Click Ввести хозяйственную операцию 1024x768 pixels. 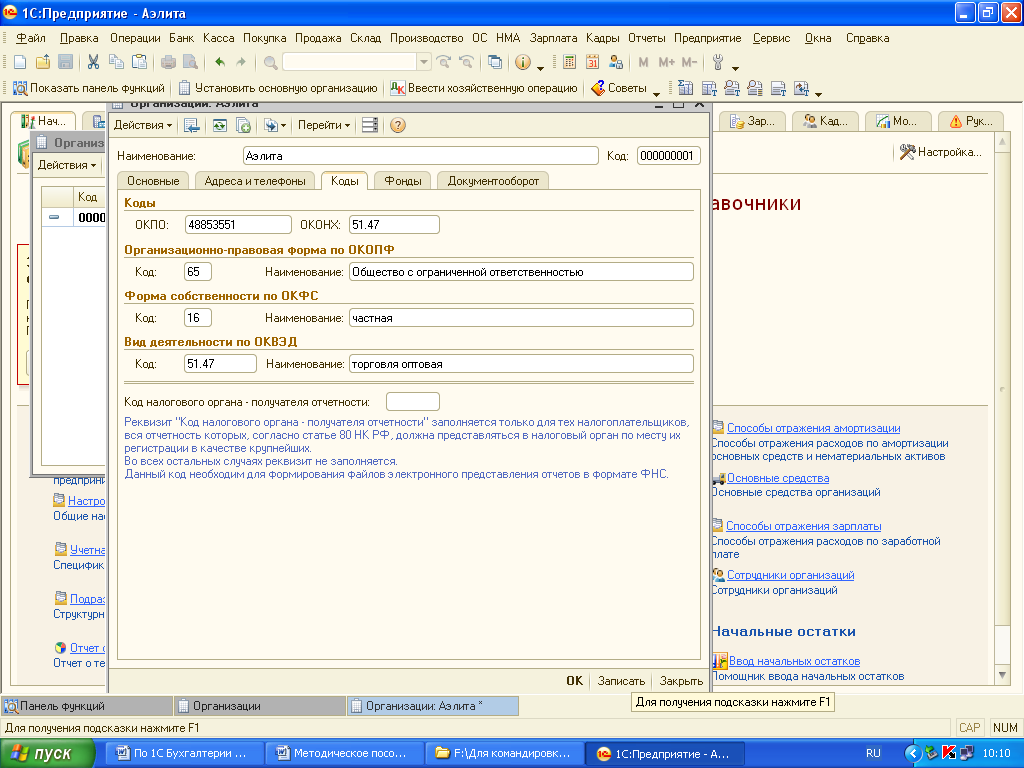pyautogui.click(x=483, y=88)
